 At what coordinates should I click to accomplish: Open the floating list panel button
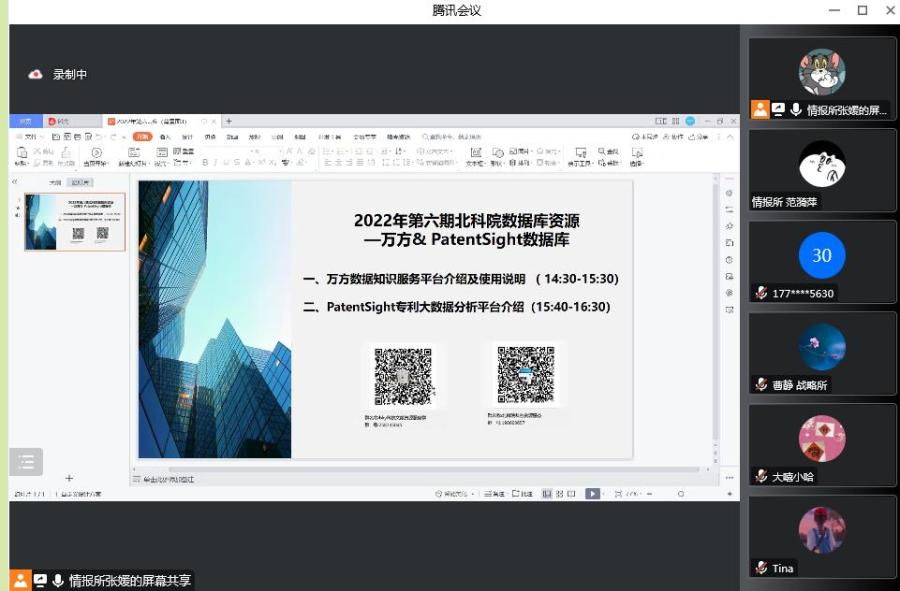26,461
